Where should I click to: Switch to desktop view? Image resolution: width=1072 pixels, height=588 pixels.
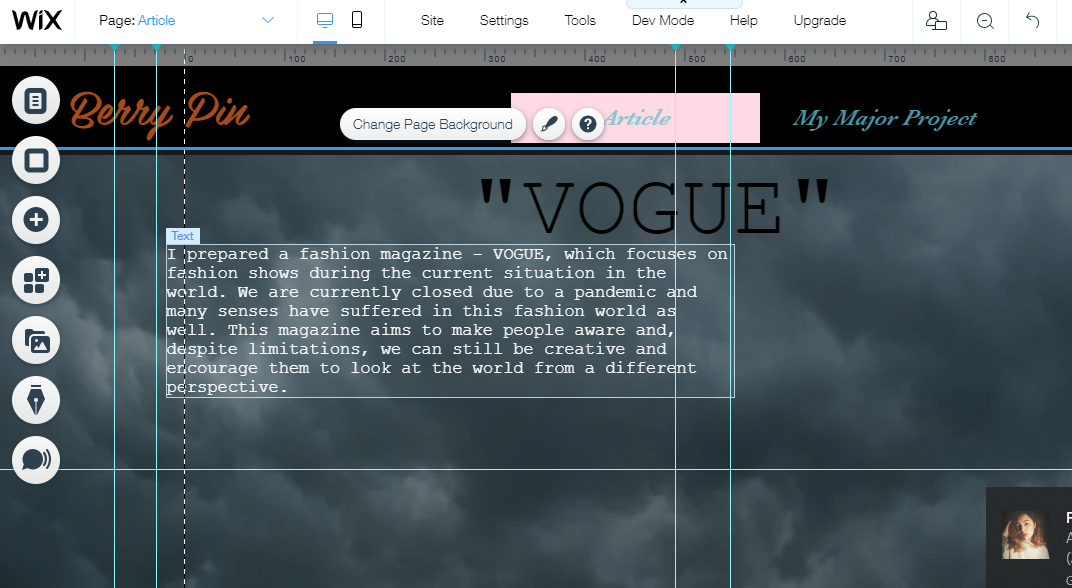pyautogui.click(x=325, y=21)
